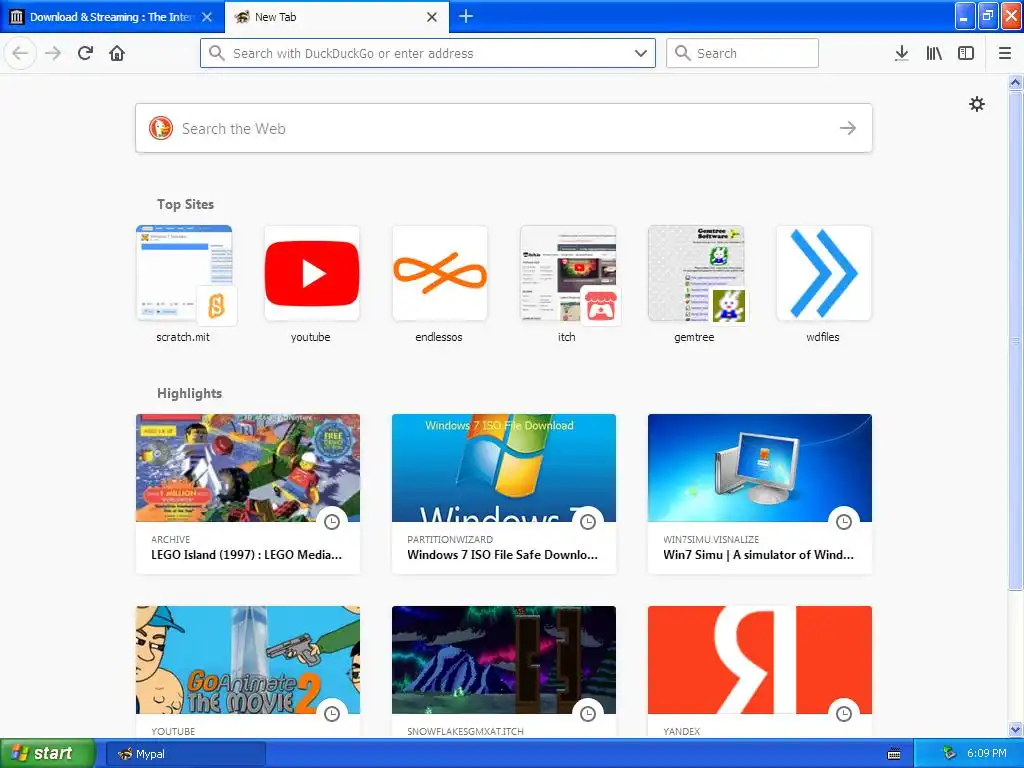The height and width of the screenshot is (768, 1024).
Task: Open the youtube top site tile
Action: coord(312,273)
